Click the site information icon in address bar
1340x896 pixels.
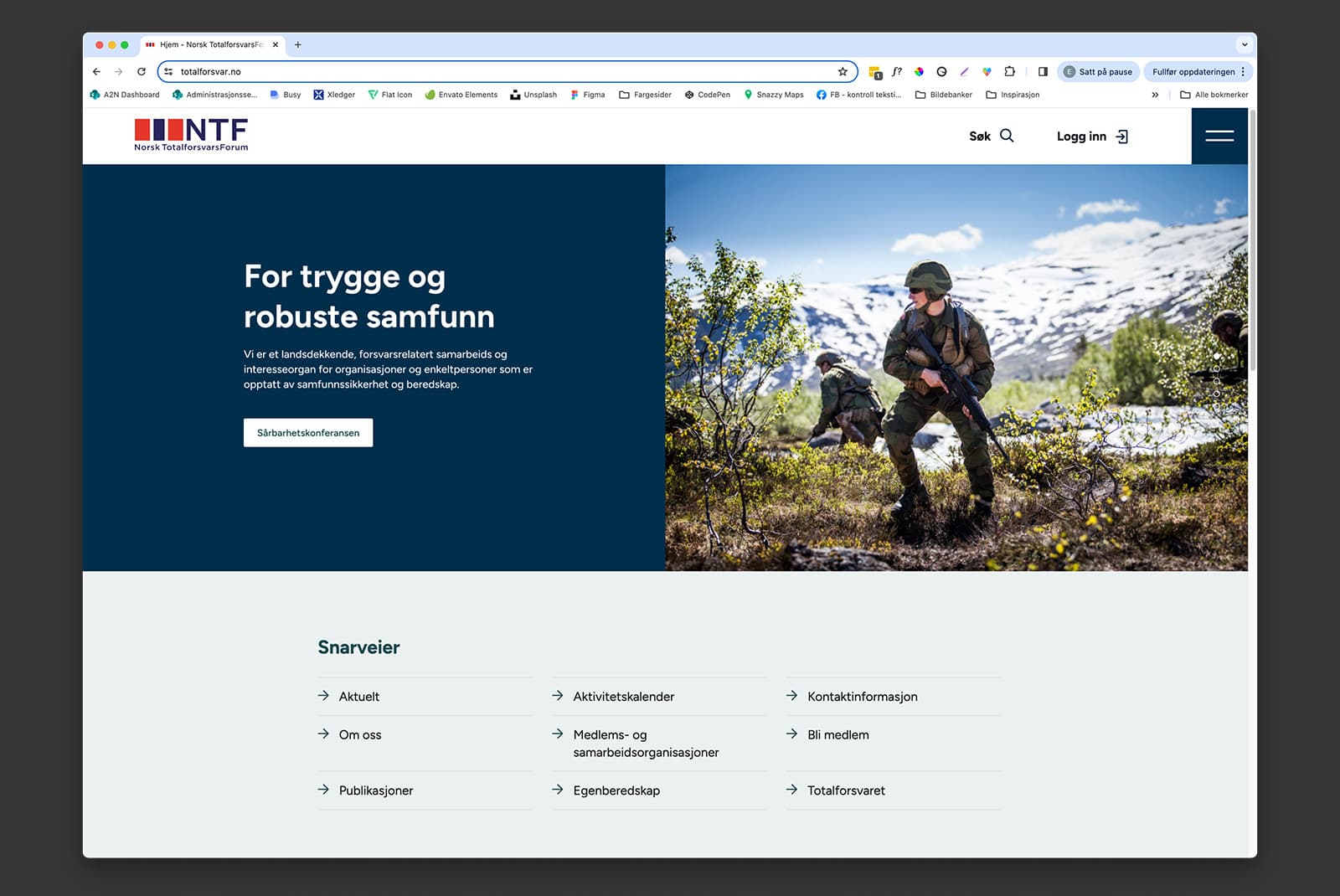tap(168, 72)
